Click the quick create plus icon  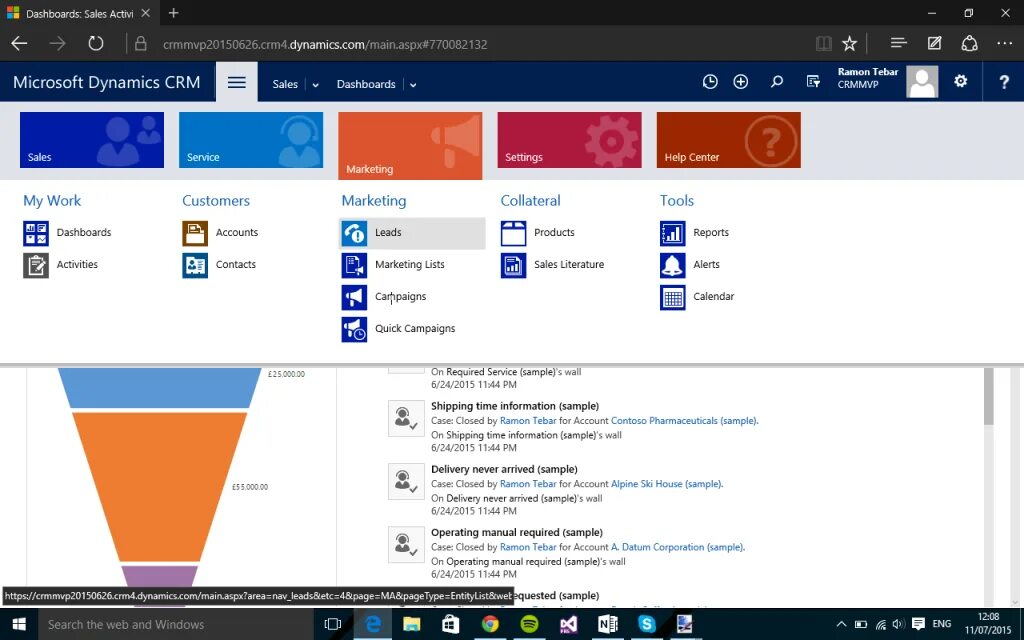pos(741,82)
